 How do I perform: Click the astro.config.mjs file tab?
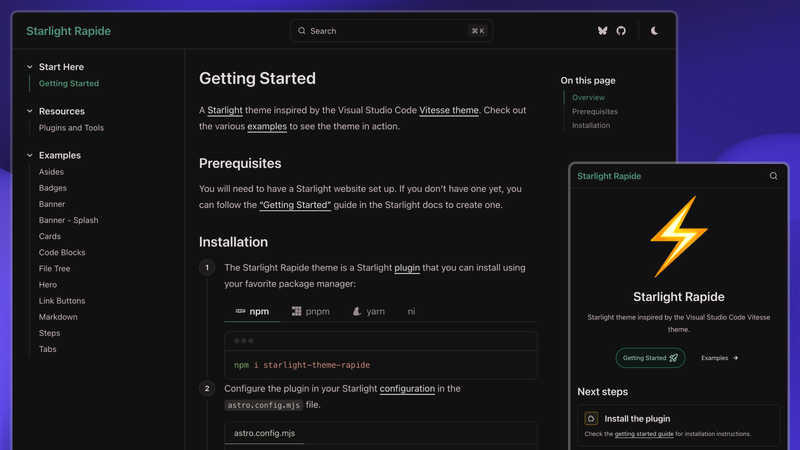[264, 433]
